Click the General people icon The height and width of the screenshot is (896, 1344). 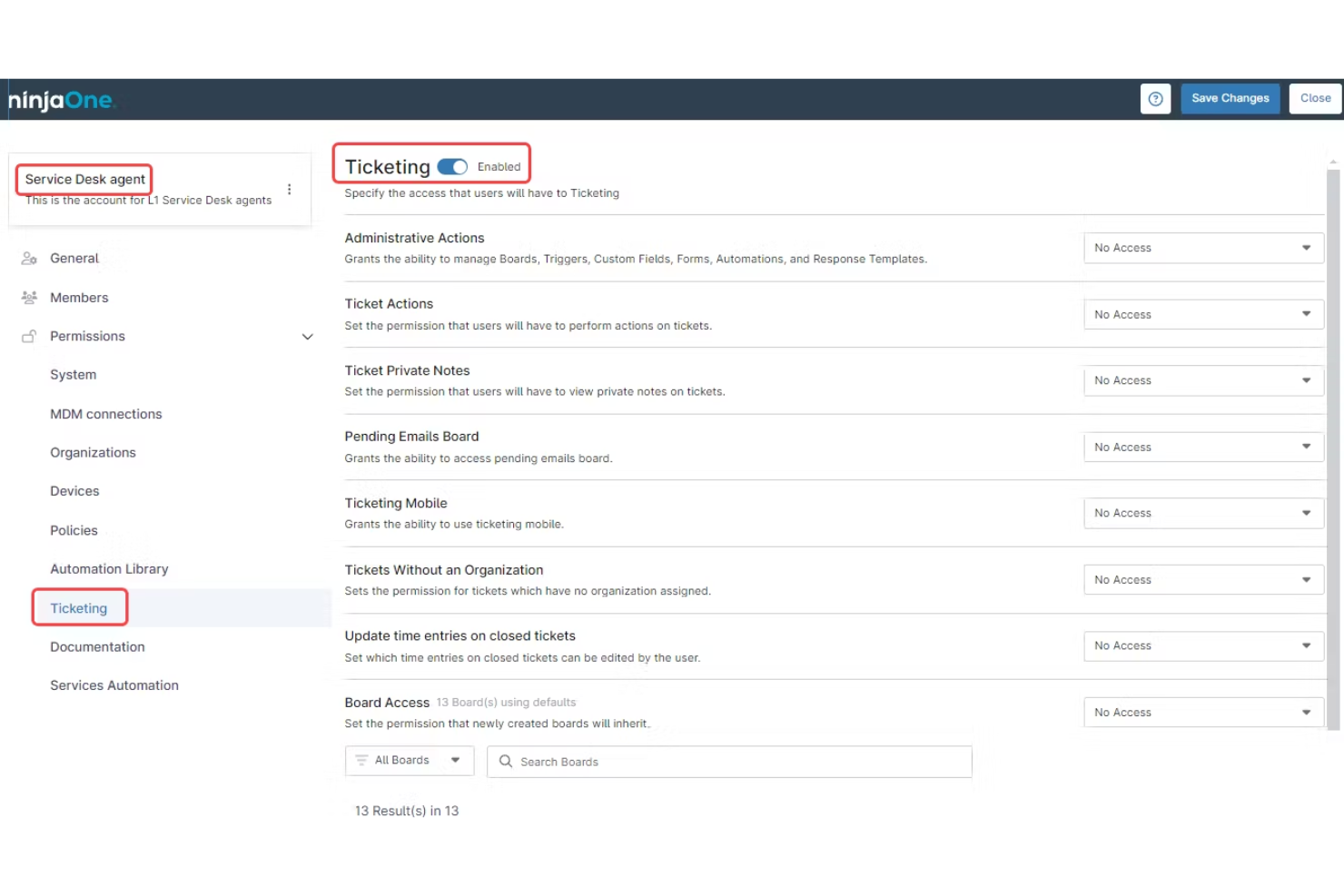pyautogui.click(x=29, y=259)
